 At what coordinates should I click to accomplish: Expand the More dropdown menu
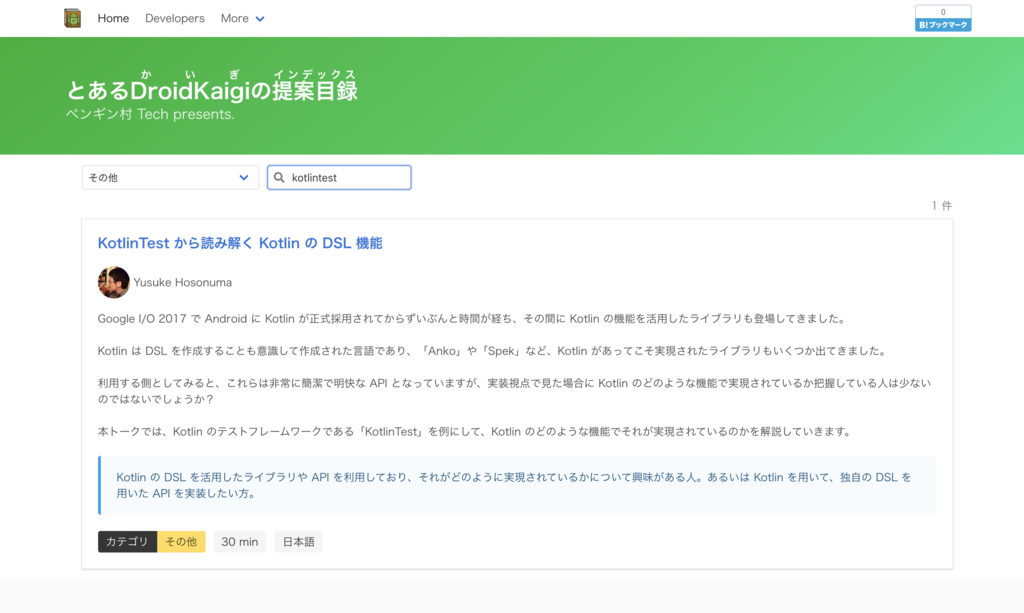(242, 18)
